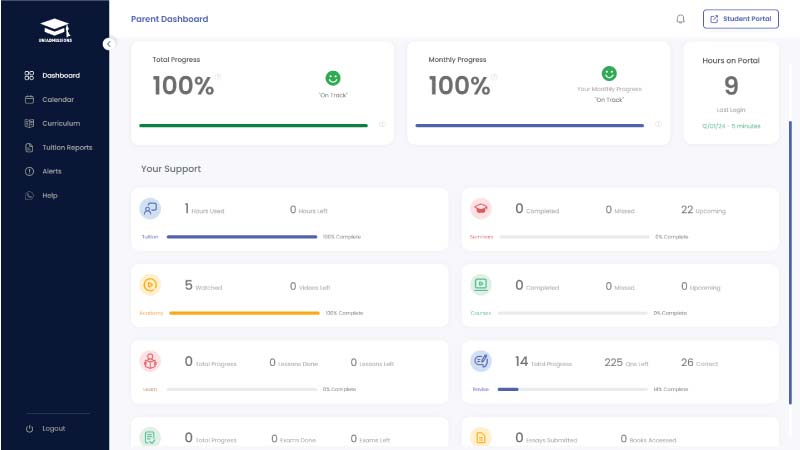The height and width of the screenshot is (450, 800).
Task: Click the graduation cap logo in the sidebar
Action: (55, 30)
